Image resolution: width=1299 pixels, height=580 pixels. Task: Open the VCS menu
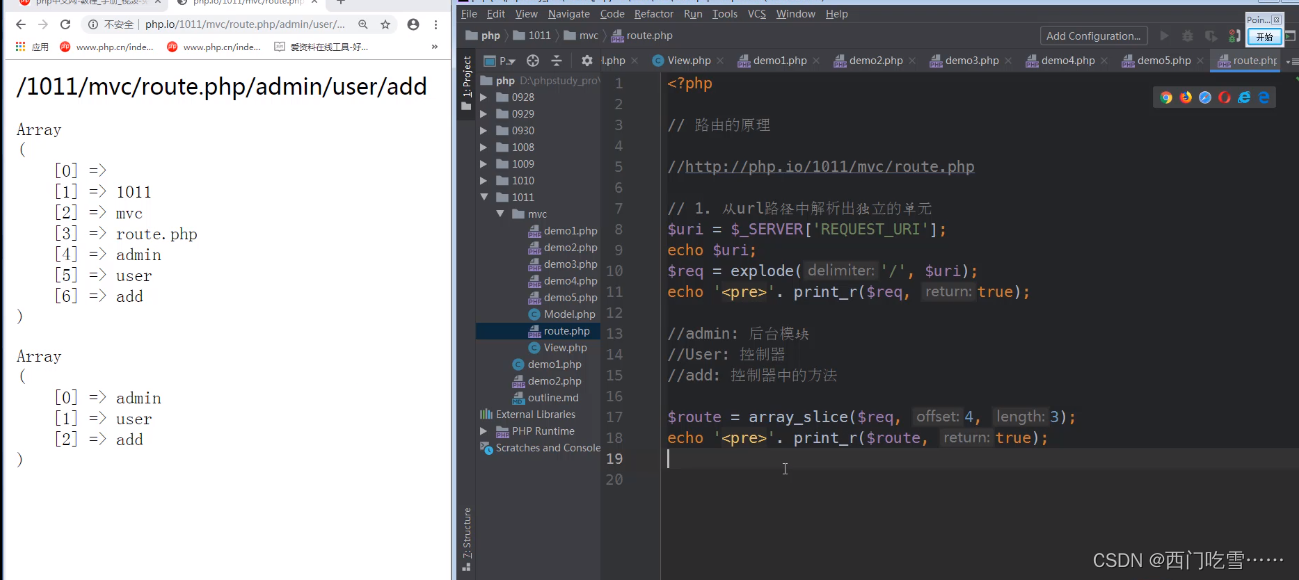point(757,14)
